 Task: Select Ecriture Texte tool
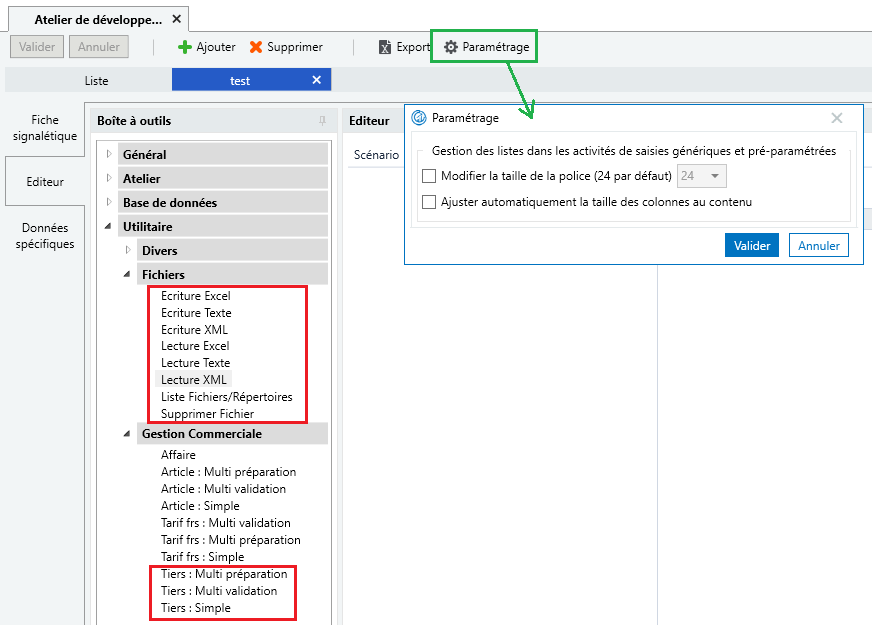click(196, 312)
